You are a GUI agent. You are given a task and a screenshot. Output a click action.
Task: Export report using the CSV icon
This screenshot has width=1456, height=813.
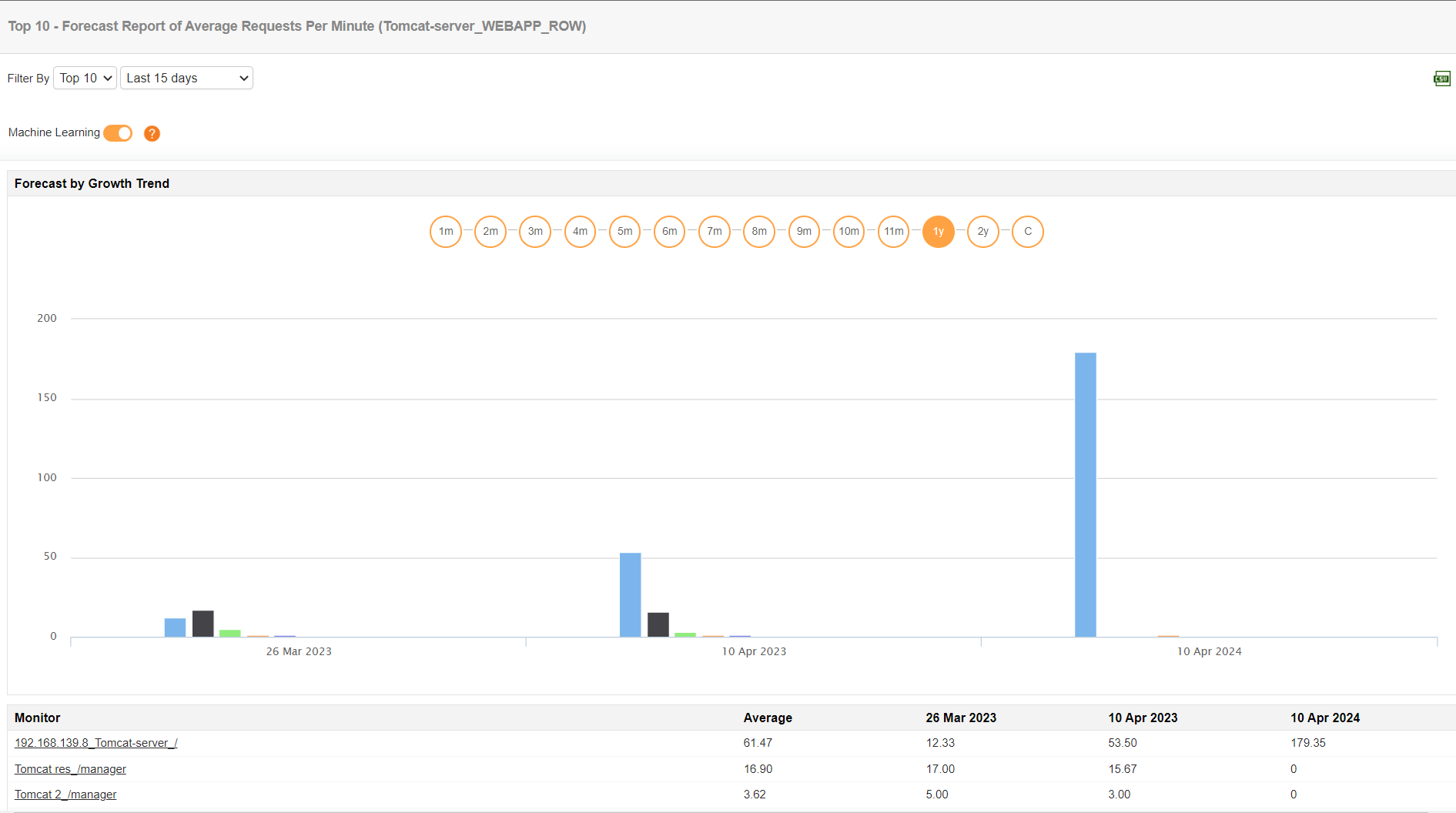click(x=1441, y=79)
